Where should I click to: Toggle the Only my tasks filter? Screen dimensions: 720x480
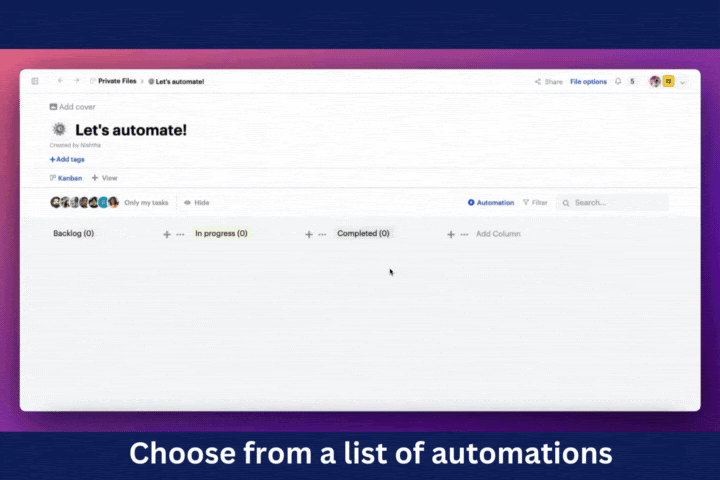pos(146,202)
